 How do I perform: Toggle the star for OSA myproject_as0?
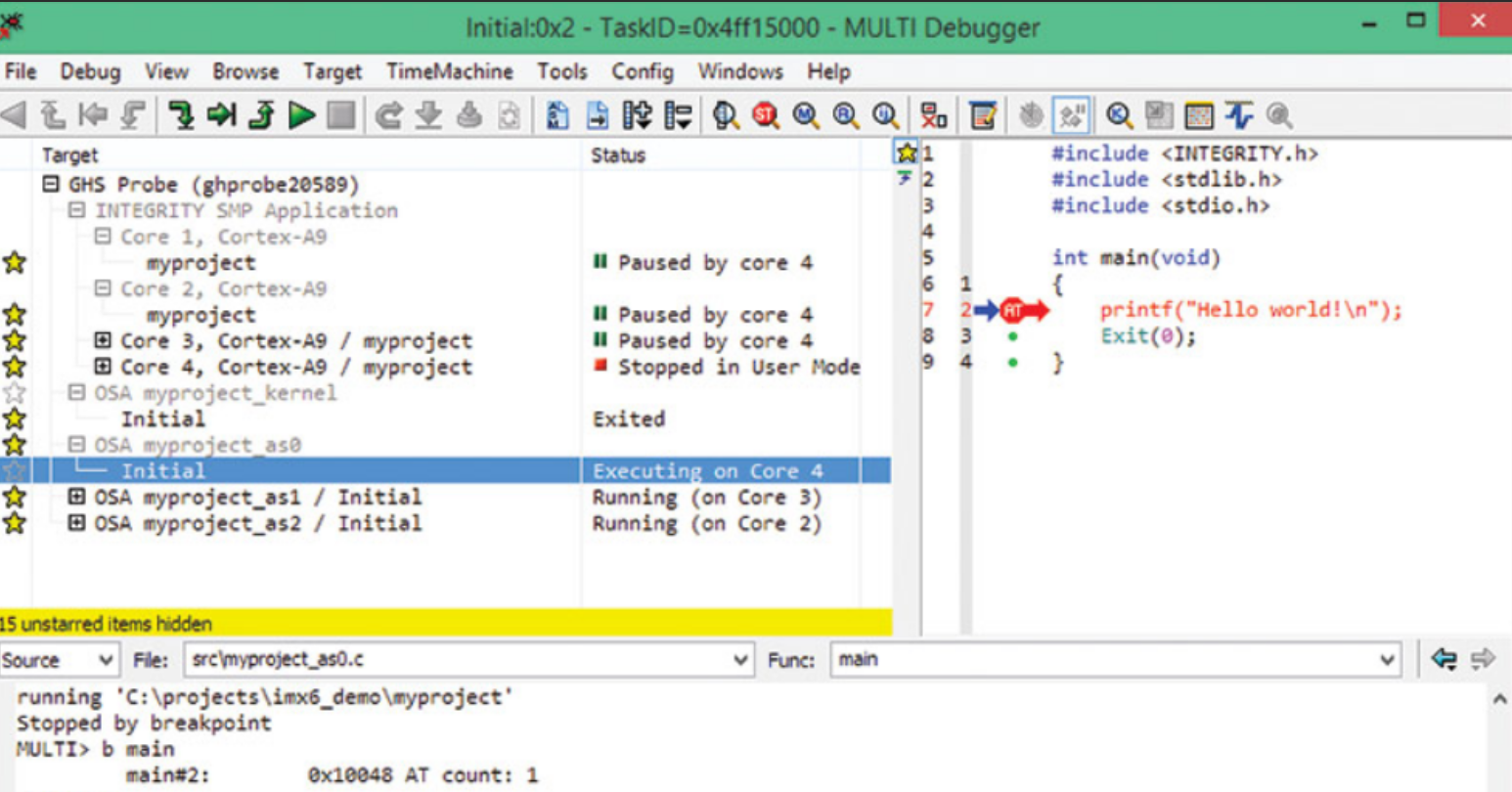click(x=15, y=445)
